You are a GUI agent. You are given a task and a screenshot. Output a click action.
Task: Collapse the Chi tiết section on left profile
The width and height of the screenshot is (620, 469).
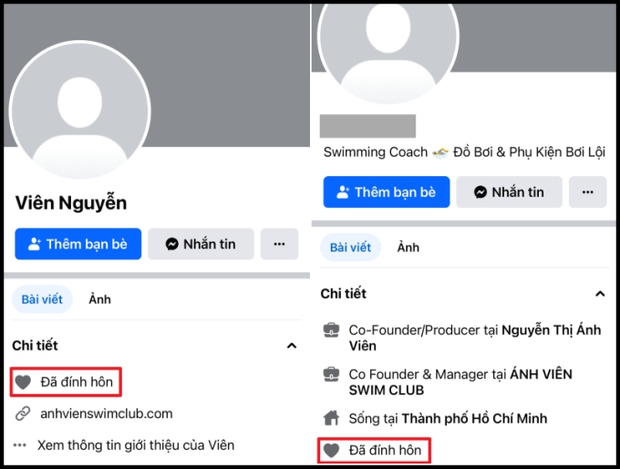coord(292,346)
